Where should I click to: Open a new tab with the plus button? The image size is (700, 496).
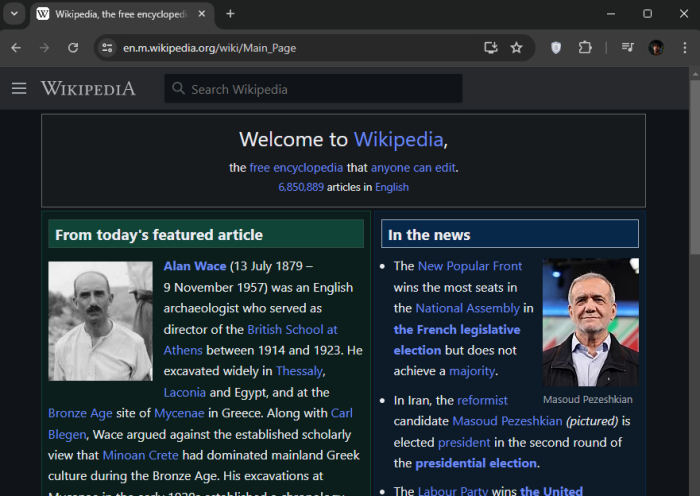tap(230, 14)
